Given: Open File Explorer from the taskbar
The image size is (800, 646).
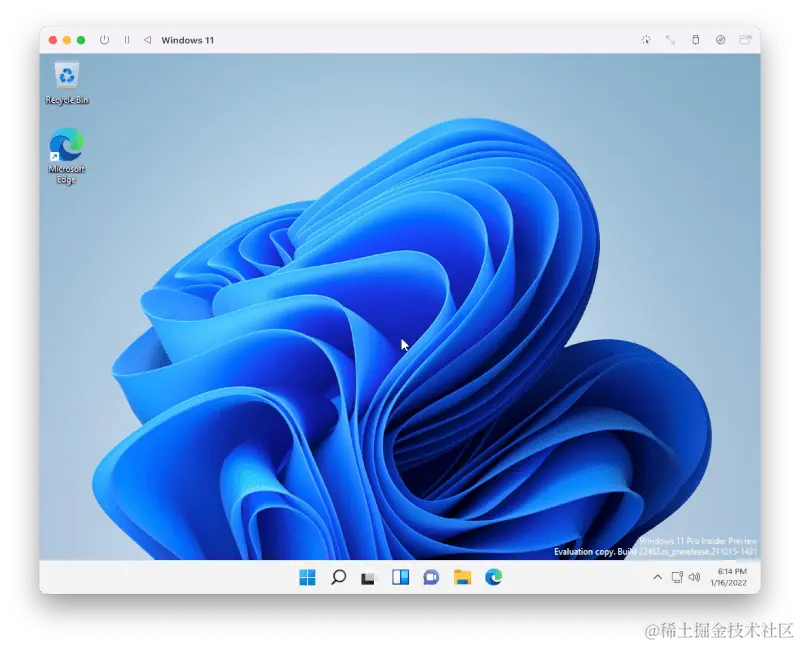Looking at the screenshot, I should [462, 577].
